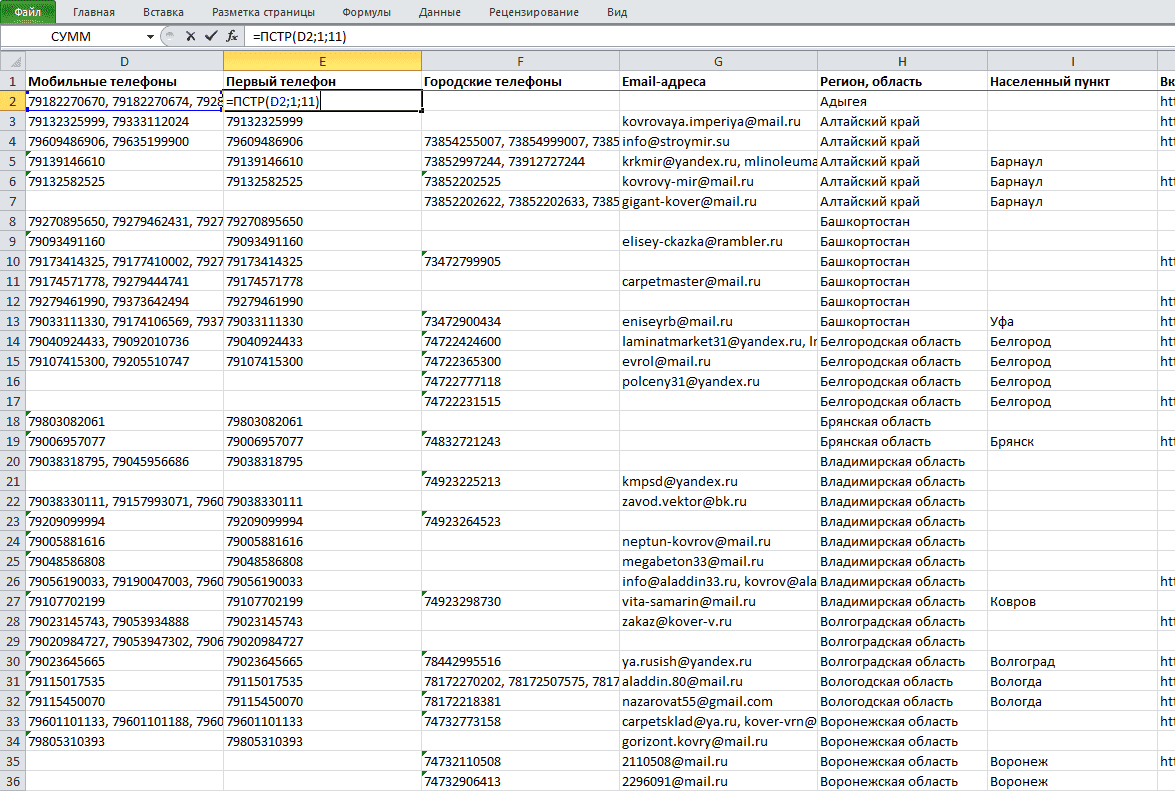The image size is (1175, 791).
Task: Click the Барнаул cell in row 5
Action: [x=1072, y=162]
